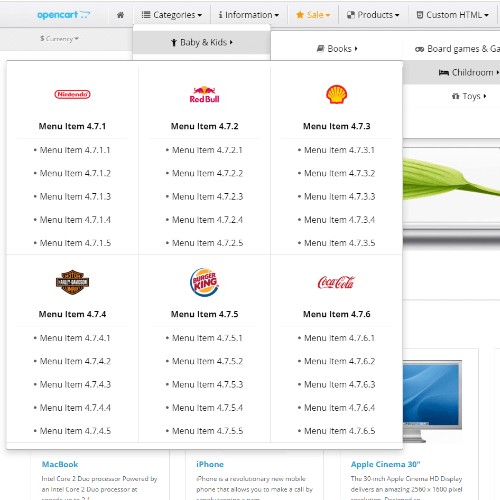
Task: Select Menu Item 4.7.6.5
Action: [336, 431]
